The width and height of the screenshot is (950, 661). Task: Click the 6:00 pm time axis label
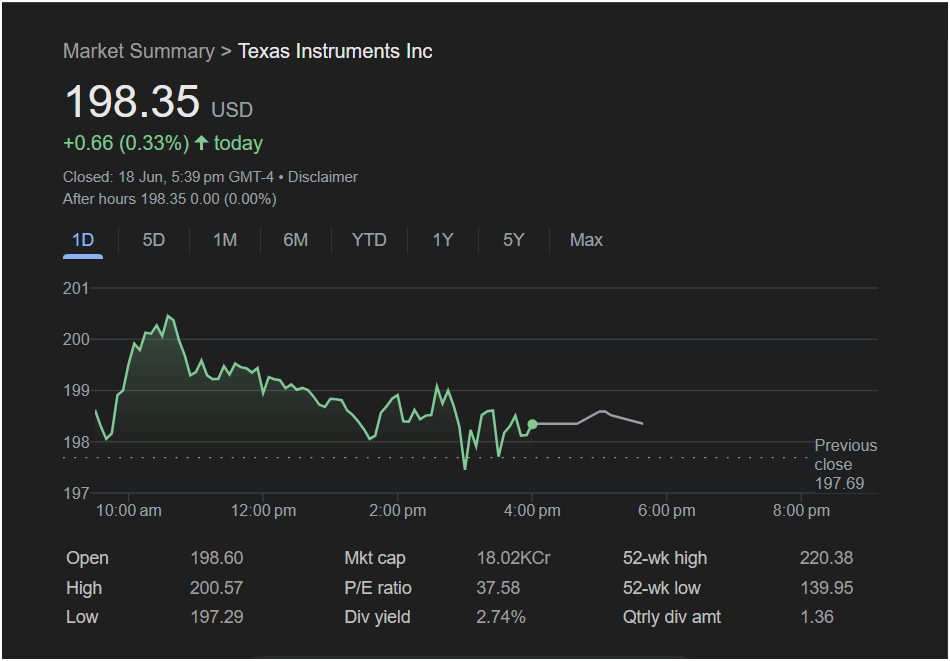point(666,511)
